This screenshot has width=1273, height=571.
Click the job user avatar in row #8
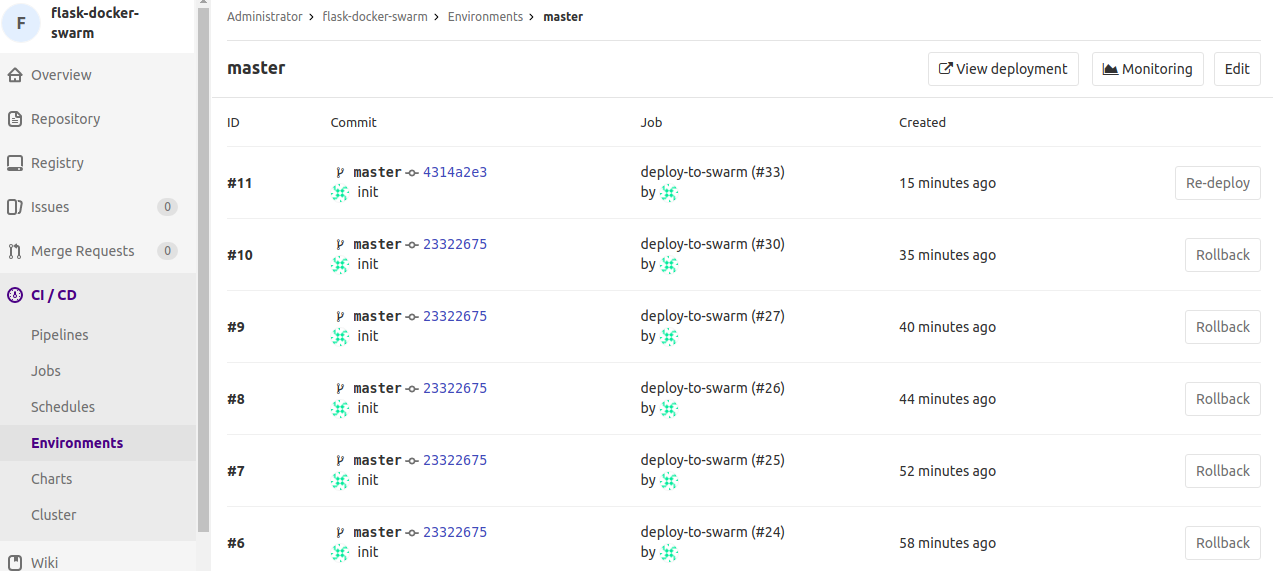669,408
